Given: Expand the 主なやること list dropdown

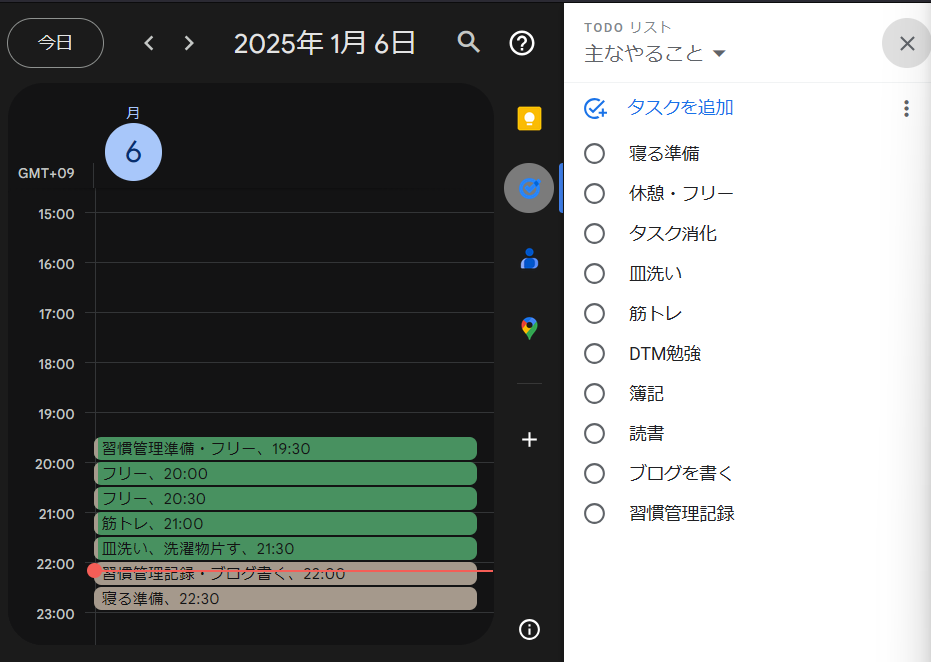Looking at the screenshot, I should tap(719, 54).
